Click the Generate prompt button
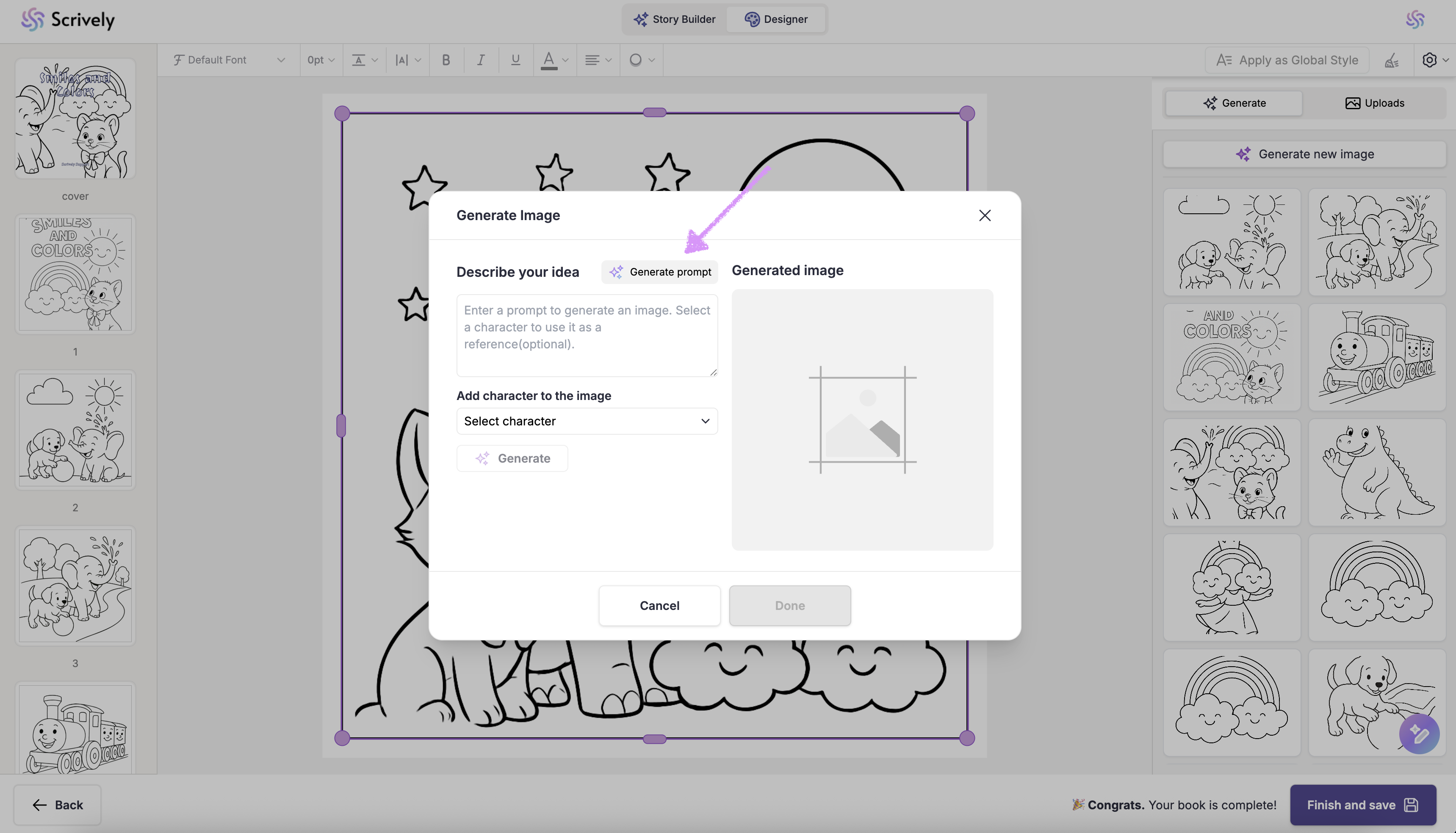This screenshot has width=1456, height=833. click(660, 272)
